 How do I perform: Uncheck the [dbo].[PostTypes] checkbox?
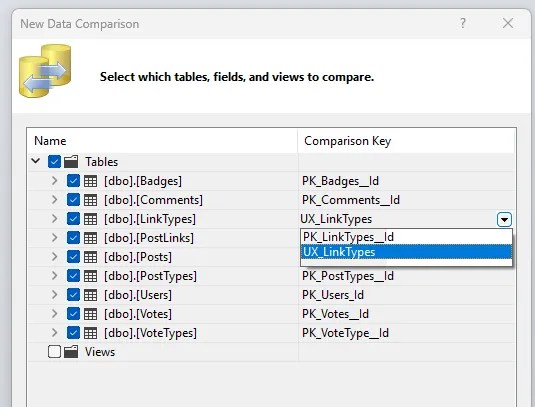[73, 276]
